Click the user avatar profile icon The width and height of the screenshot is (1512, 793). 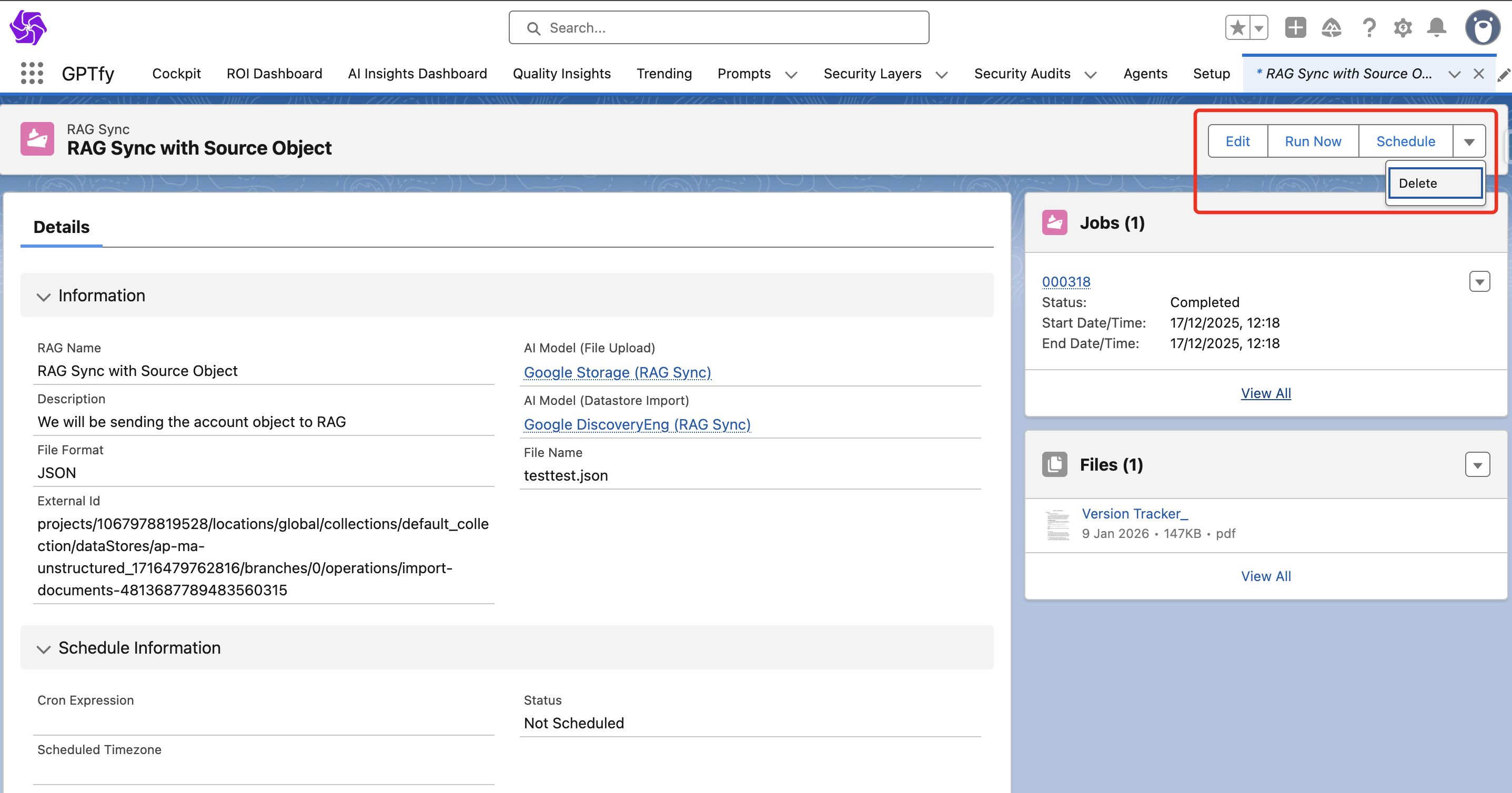click(1482, 27)
